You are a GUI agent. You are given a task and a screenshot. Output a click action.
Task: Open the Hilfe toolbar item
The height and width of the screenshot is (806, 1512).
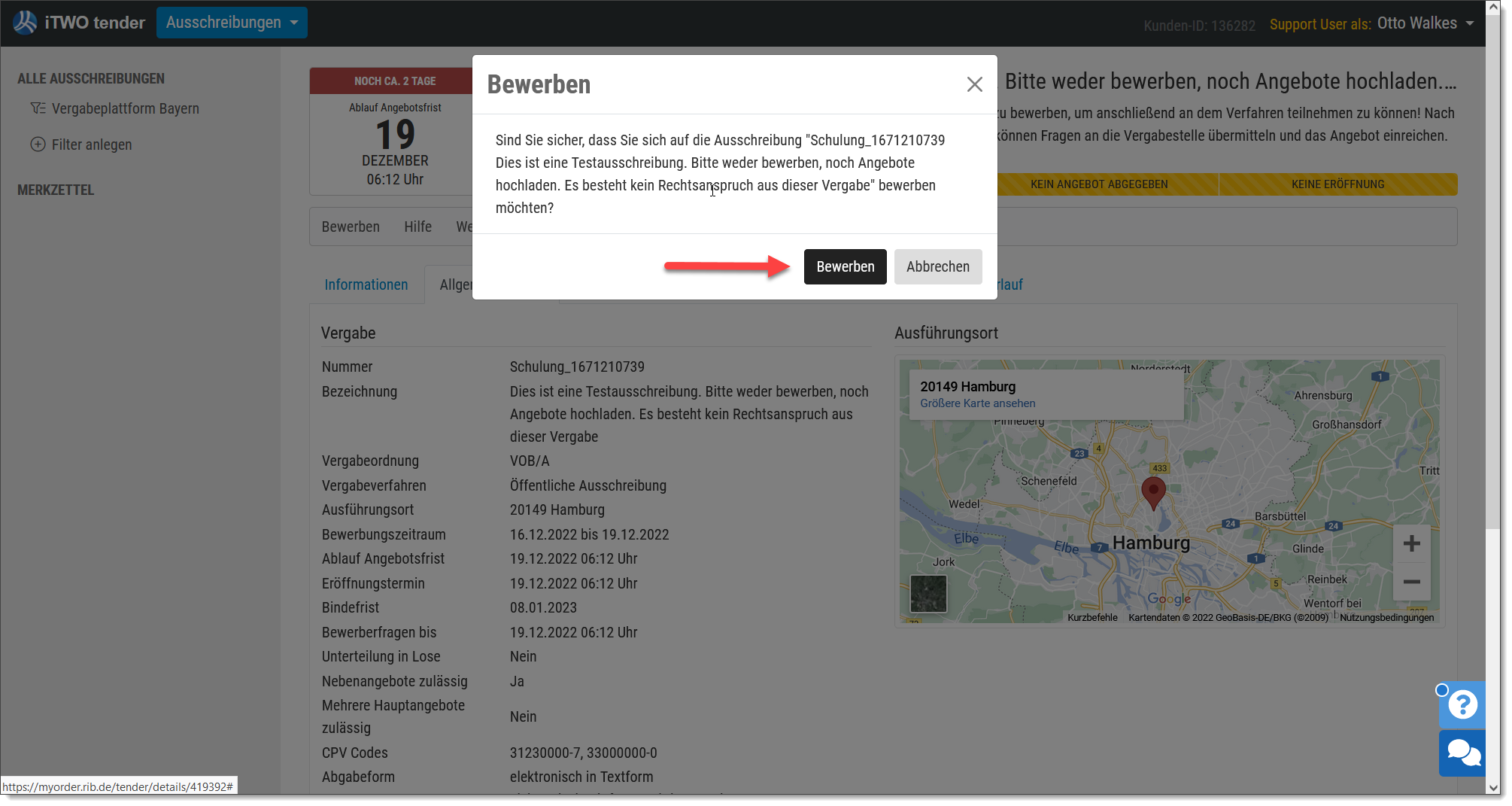pyautogui.click(x=417, y=227)
